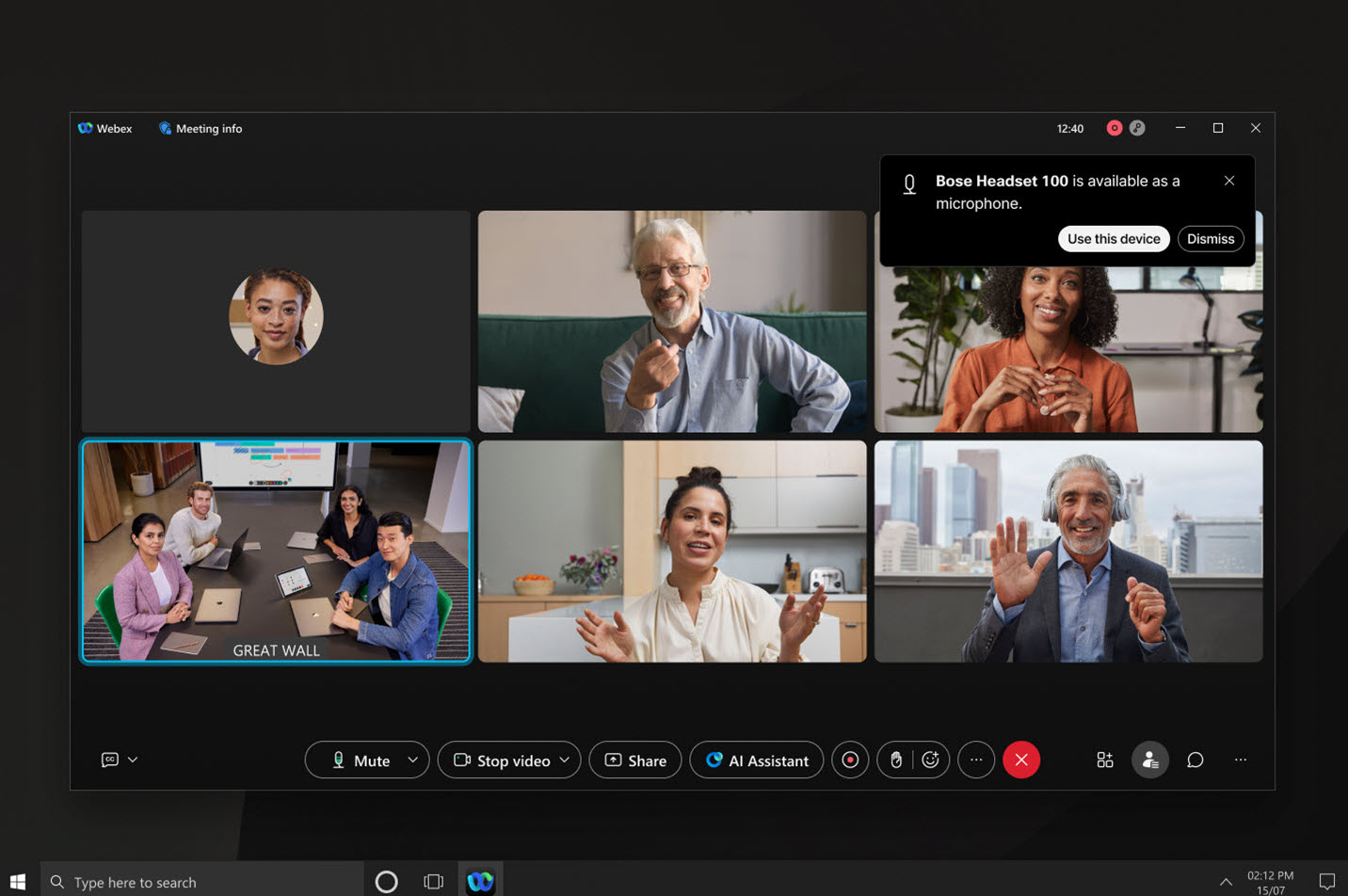Open more options in control bar

(x=976, y=760)
